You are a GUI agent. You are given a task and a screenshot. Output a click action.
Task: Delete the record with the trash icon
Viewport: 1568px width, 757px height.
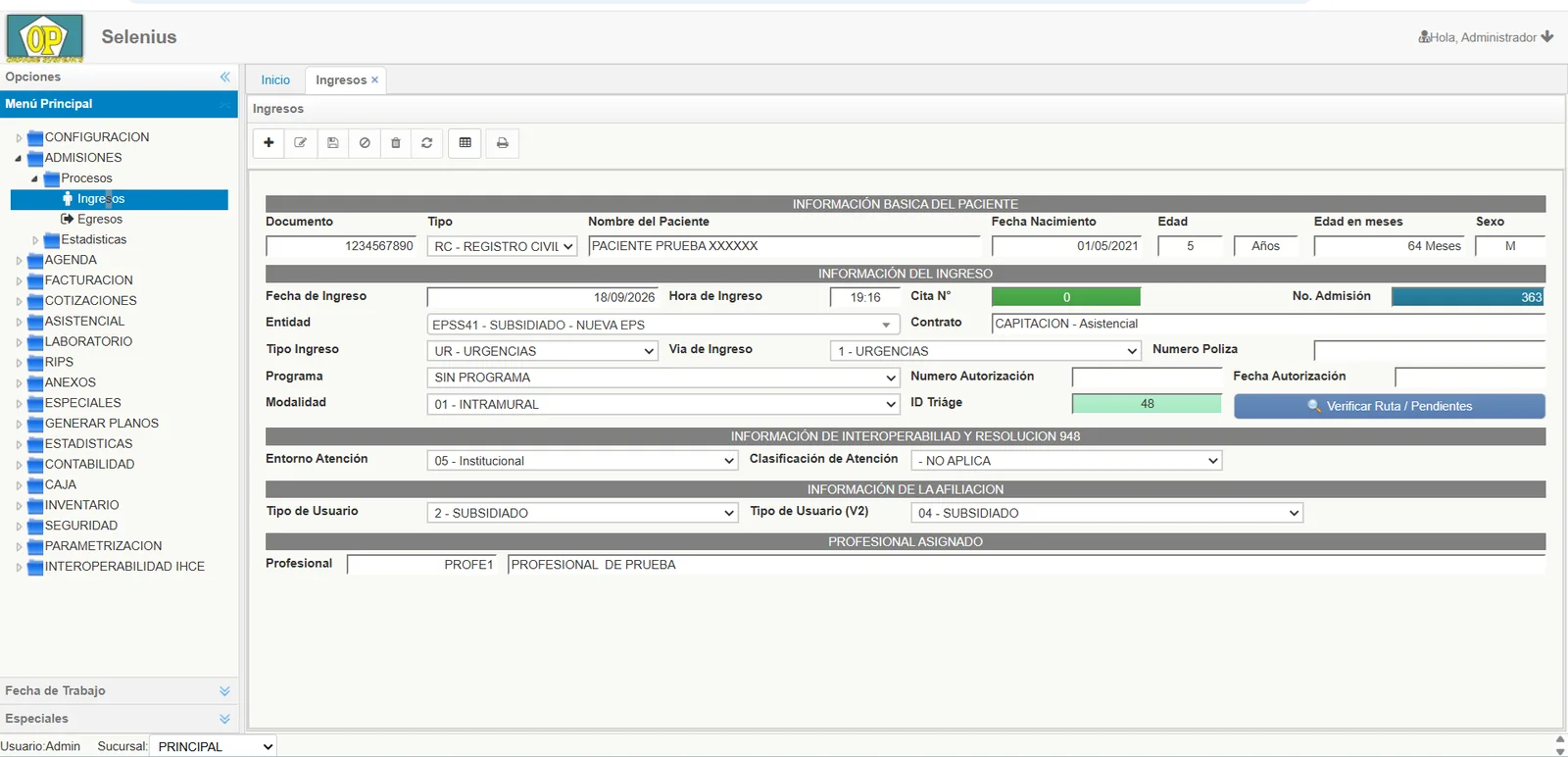(396, 143)
